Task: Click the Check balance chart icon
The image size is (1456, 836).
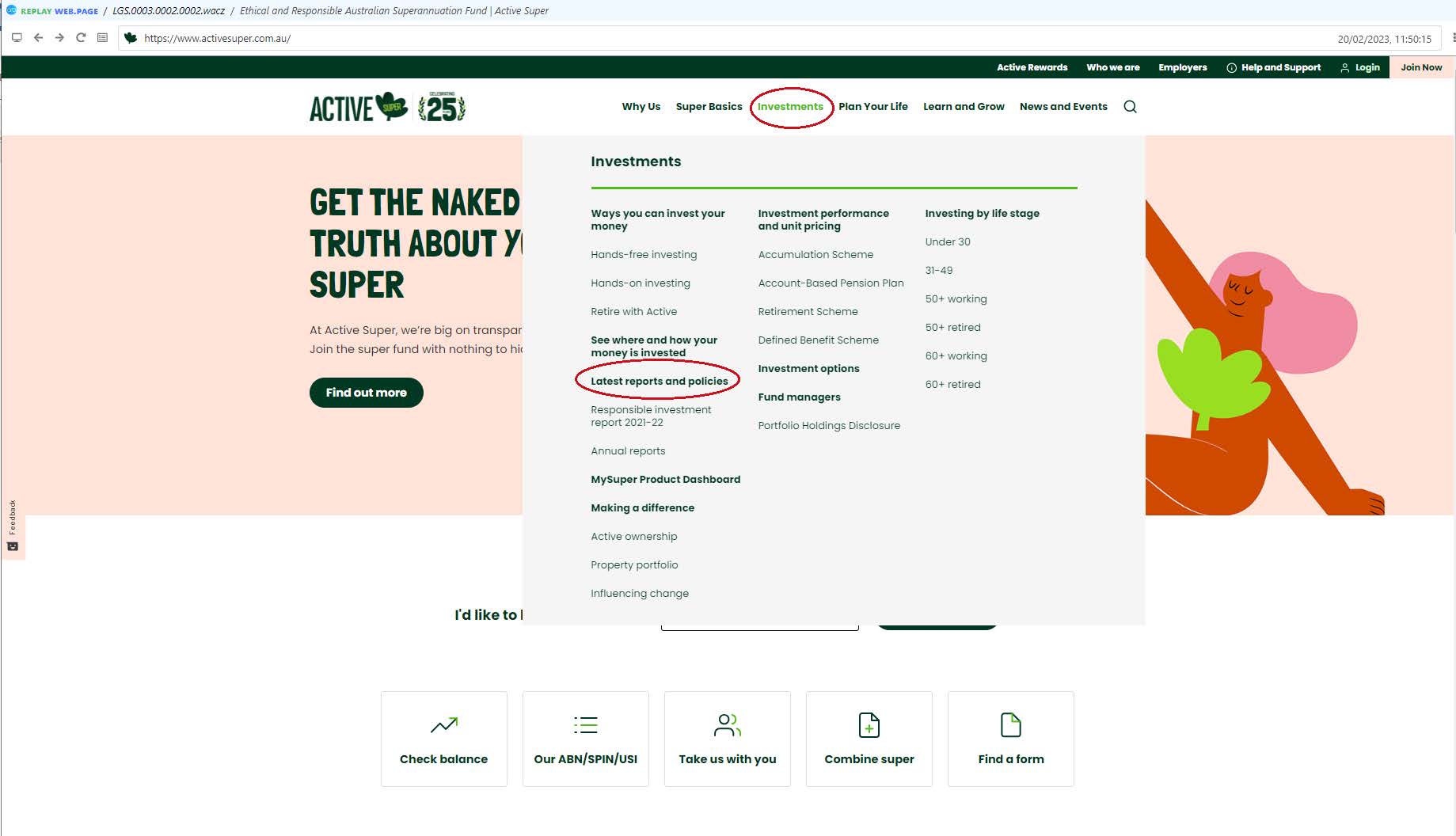Action: click(444, 725)
